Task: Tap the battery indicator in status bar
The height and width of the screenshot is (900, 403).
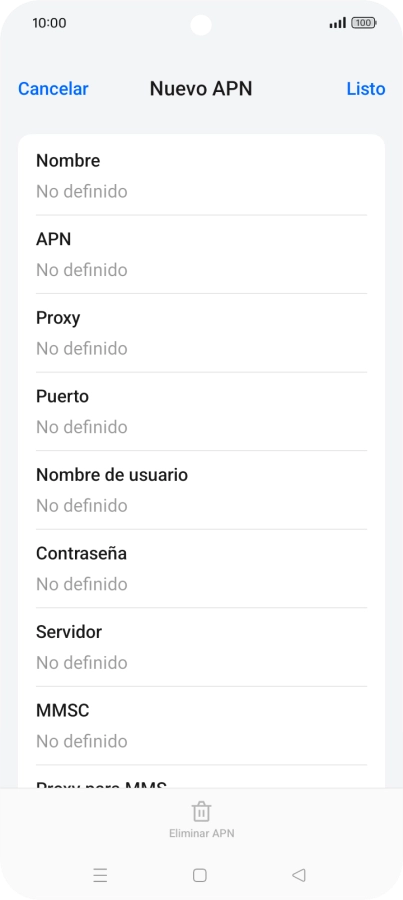Action: point(364,23)
